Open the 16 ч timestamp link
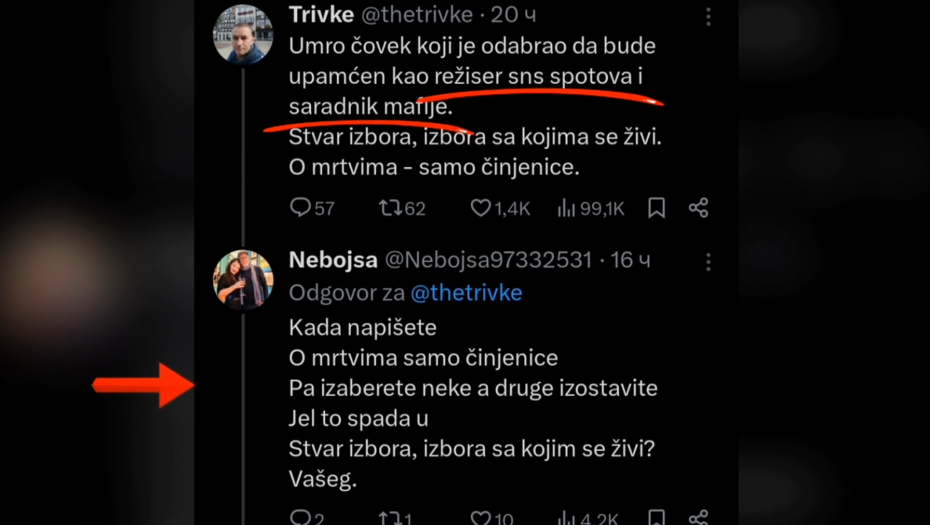 631,261
